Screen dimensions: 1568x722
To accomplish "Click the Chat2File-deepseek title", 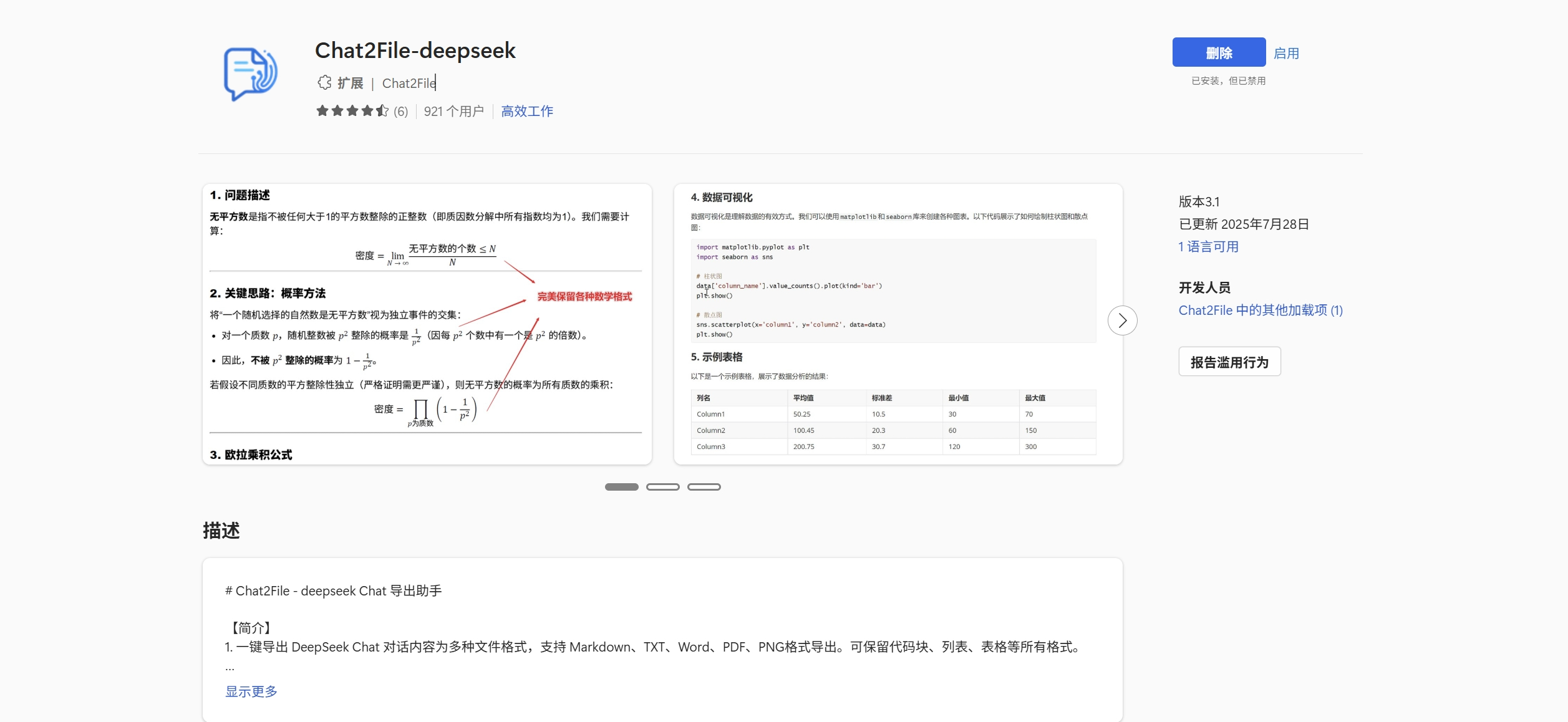I will pos(415,51).
